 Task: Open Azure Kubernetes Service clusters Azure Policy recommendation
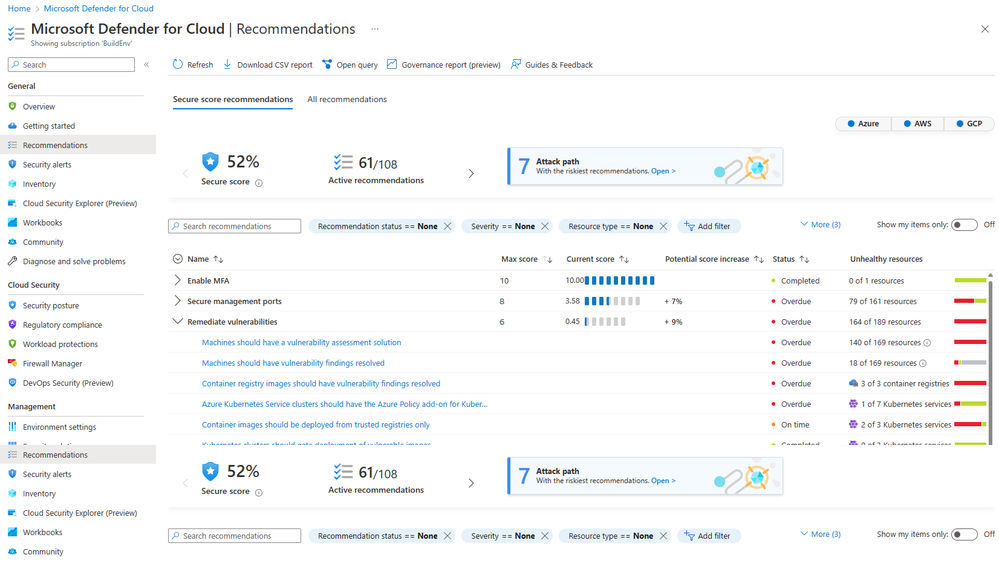345,404
